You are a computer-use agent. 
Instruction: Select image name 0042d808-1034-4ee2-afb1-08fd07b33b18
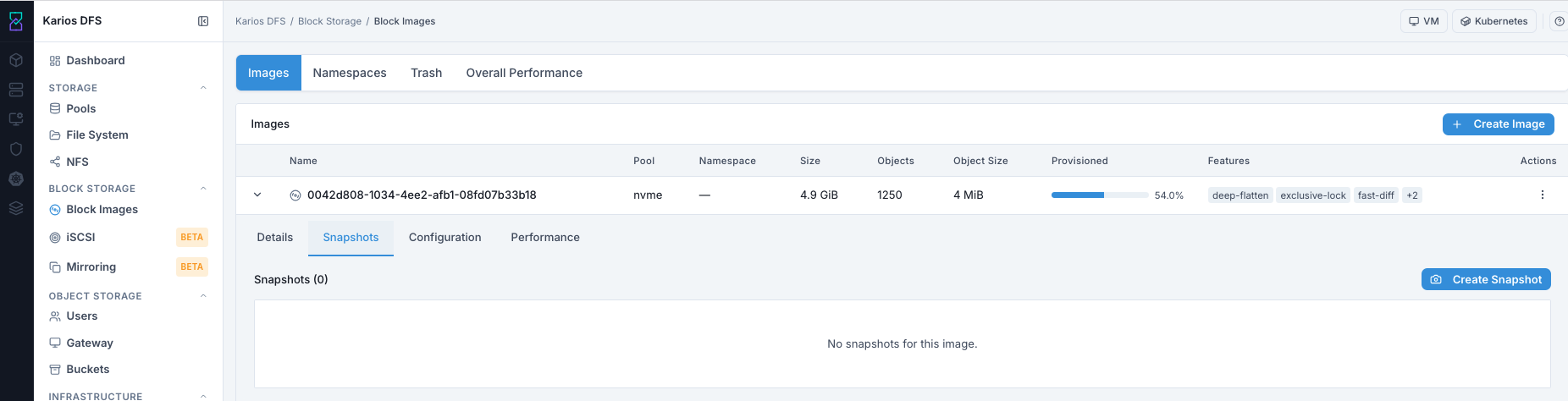coord(422,195)
